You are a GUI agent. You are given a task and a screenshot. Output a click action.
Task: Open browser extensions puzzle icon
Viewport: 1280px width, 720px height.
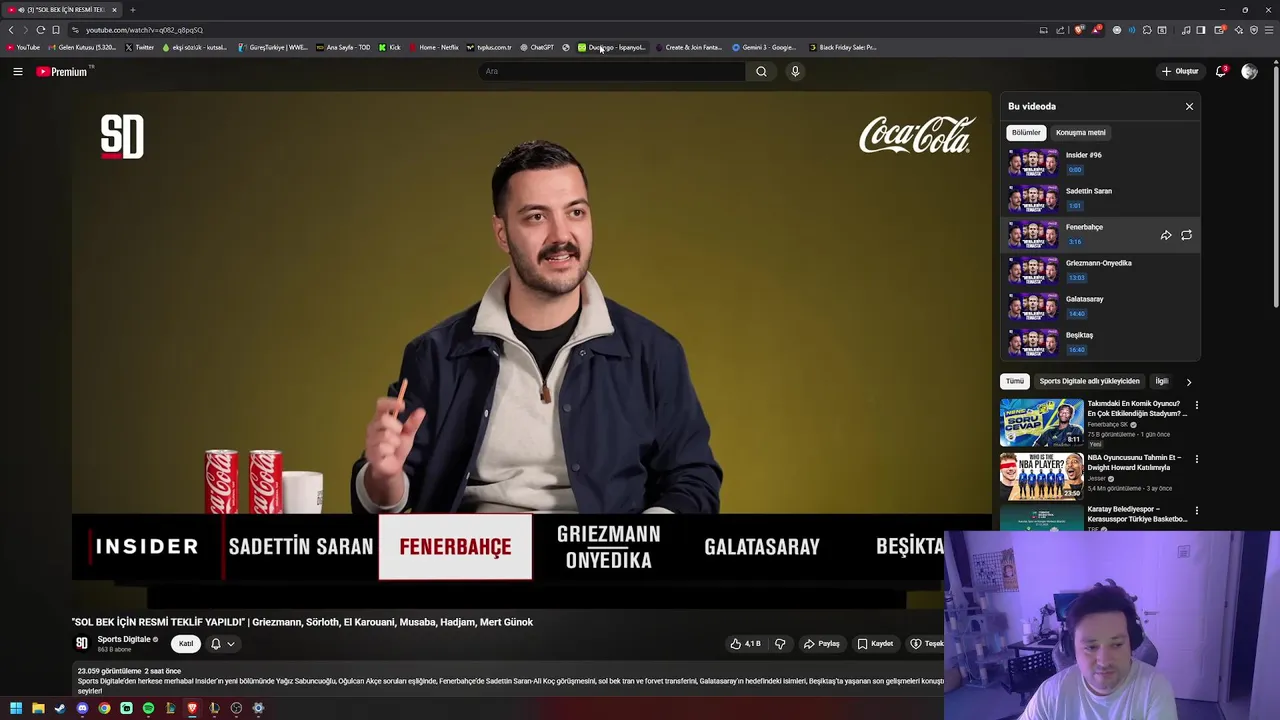(x=1147, y=30)
